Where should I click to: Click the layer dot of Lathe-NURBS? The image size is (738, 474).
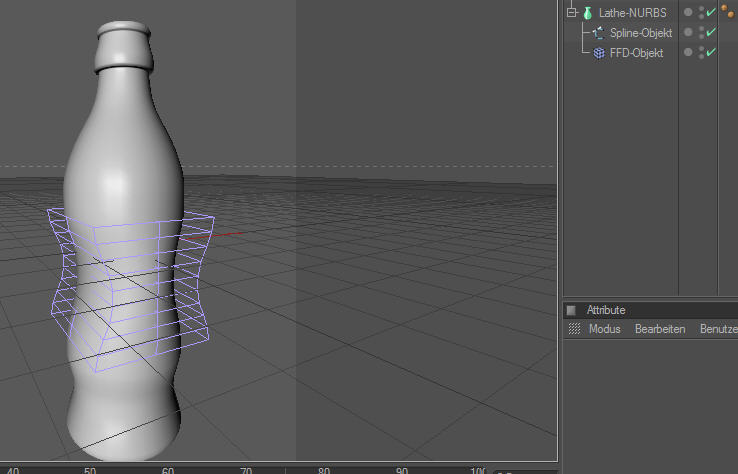688,12
